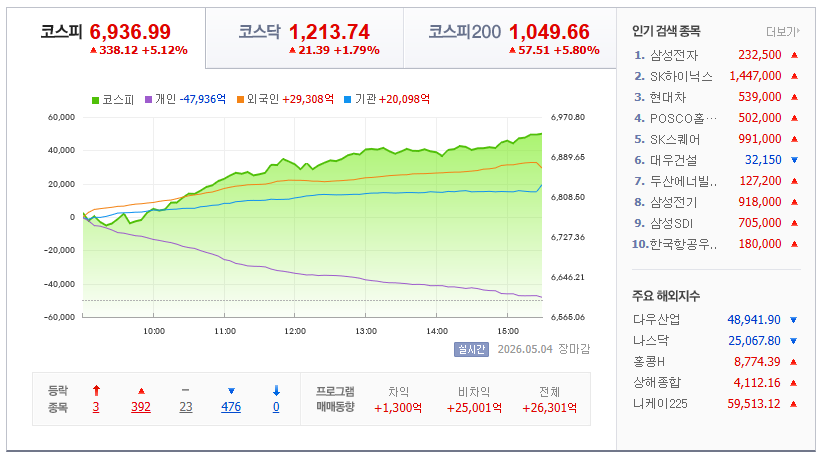Open 삼성전자 stock page

coord(674,55)
